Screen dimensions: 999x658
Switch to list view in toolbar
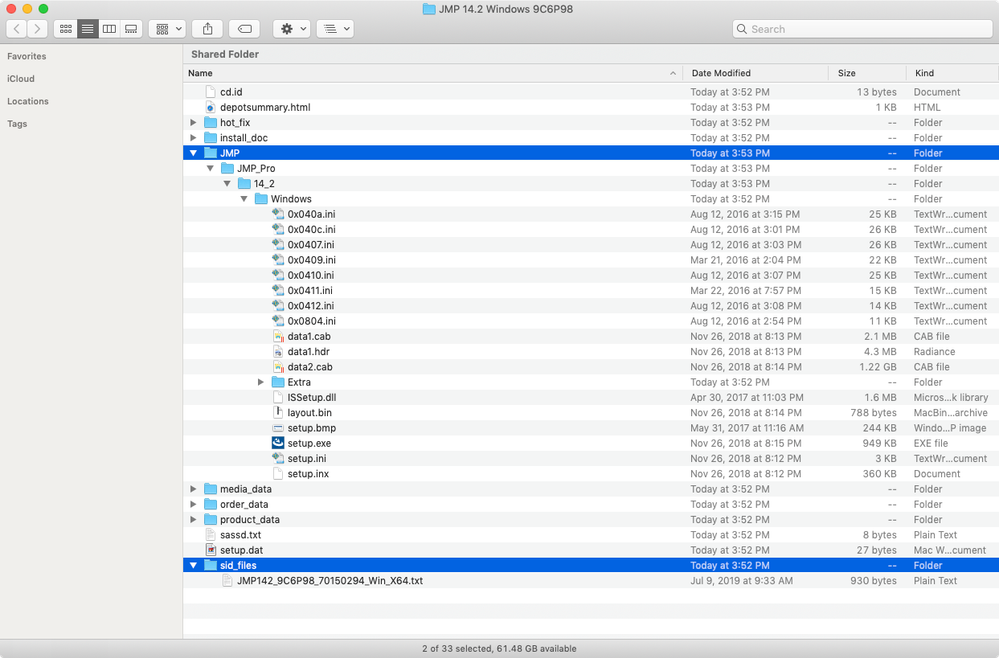pos(87,29)
